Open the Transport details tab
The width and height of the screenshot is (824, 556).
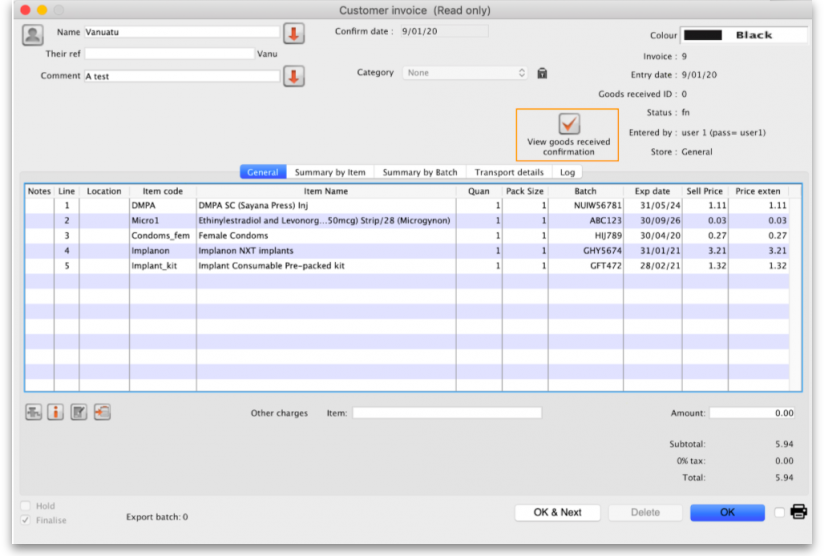509,173
